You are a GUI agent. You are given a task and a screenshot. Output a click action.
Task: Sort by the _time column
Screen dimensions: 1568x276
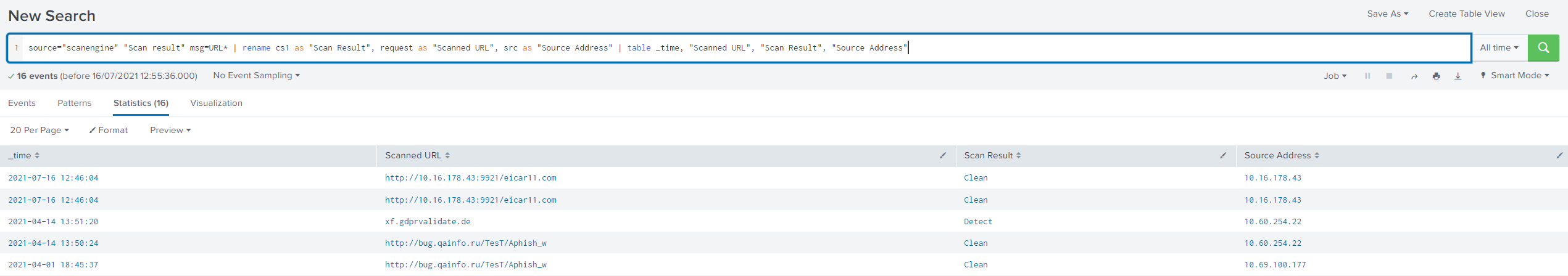tap(24, 156)
